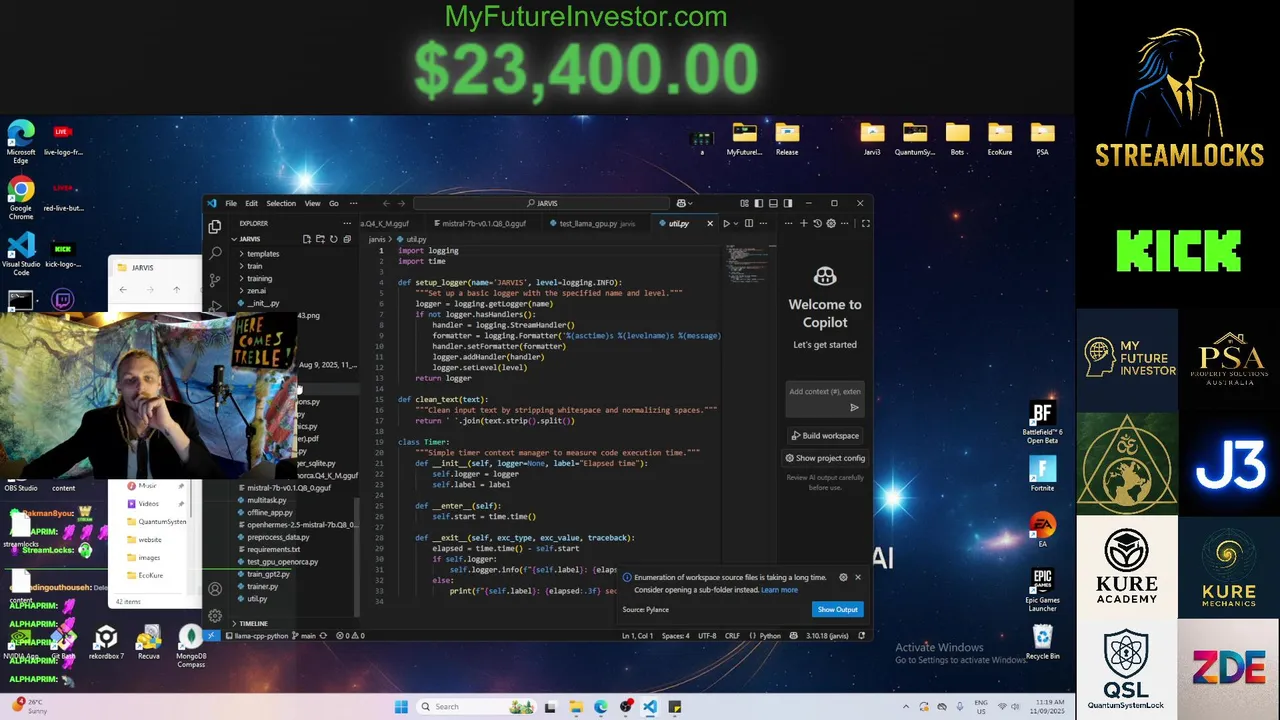The width and height of the screenshot is (1280, 720).
Task: Click the Show project config button
Action: click(825, 458)
